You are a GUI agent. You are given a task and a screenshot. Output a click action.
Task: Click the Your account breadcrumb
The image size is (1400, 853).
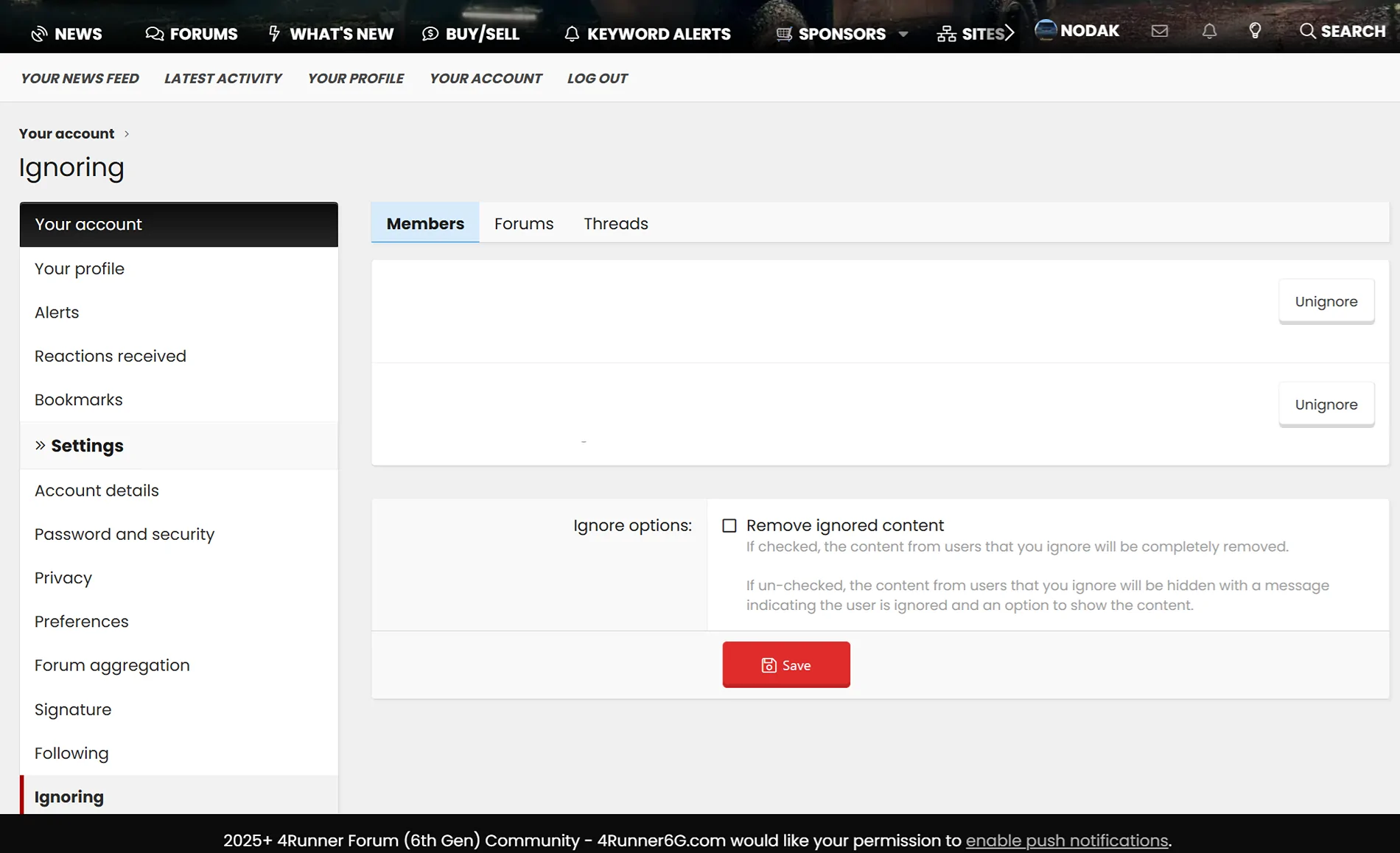(66, 133)
